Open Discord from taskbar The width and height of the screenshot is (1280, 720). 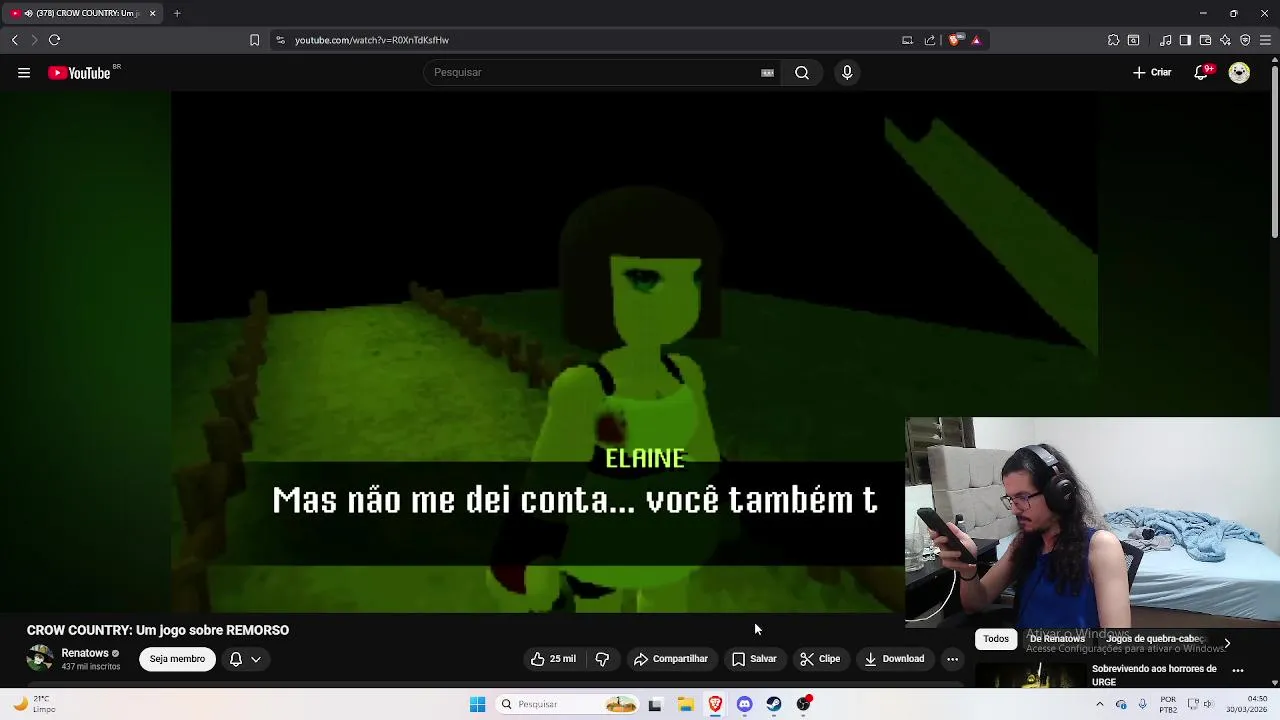pos(744,704)
